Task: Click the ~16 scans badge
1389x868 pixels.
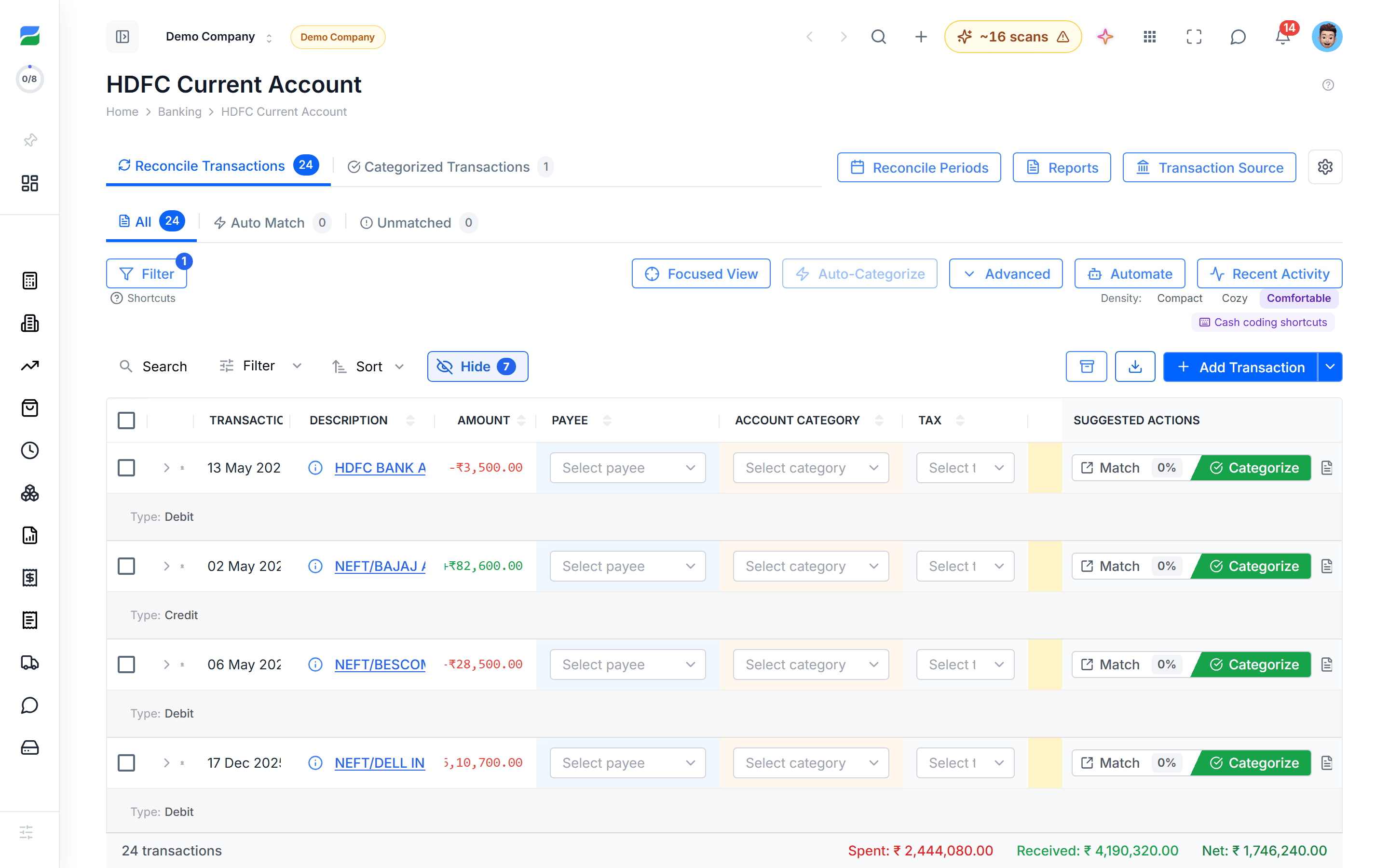Action: pos(1012,37)
